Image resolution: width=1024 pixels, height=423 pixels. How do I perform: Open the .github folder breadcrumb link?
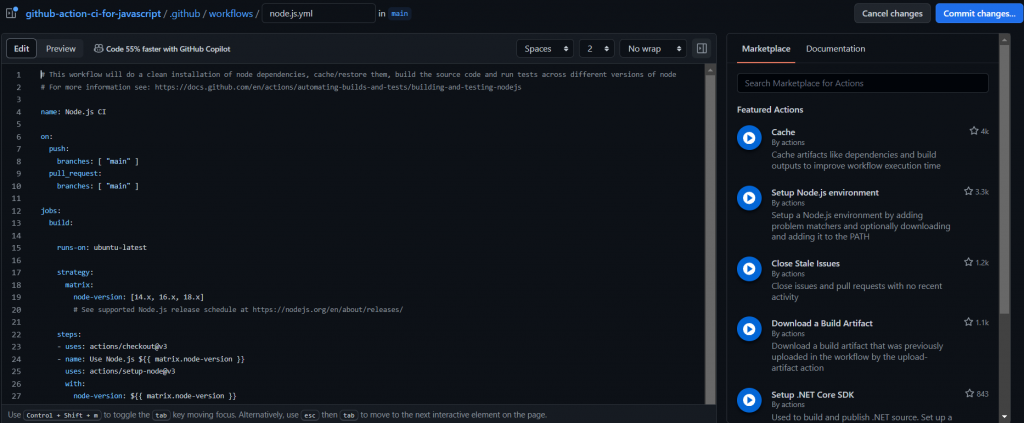click(x=185, y=14)
